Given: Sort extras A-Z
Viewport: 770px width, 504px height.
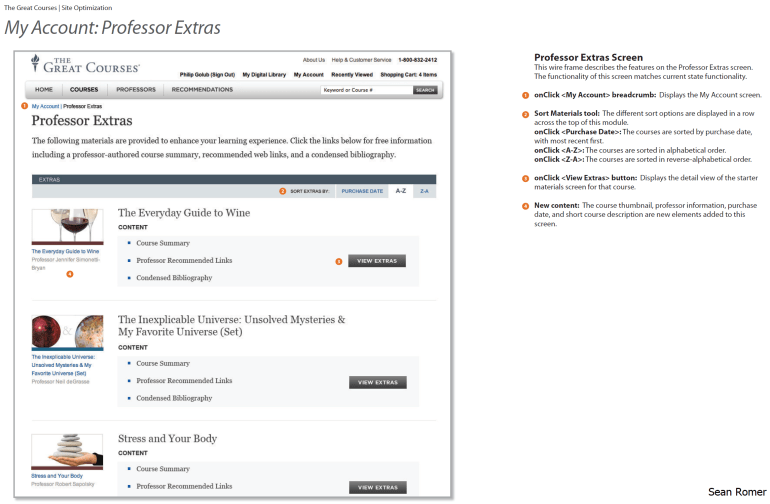Looking at the screenshot, I should coord(400,190).
